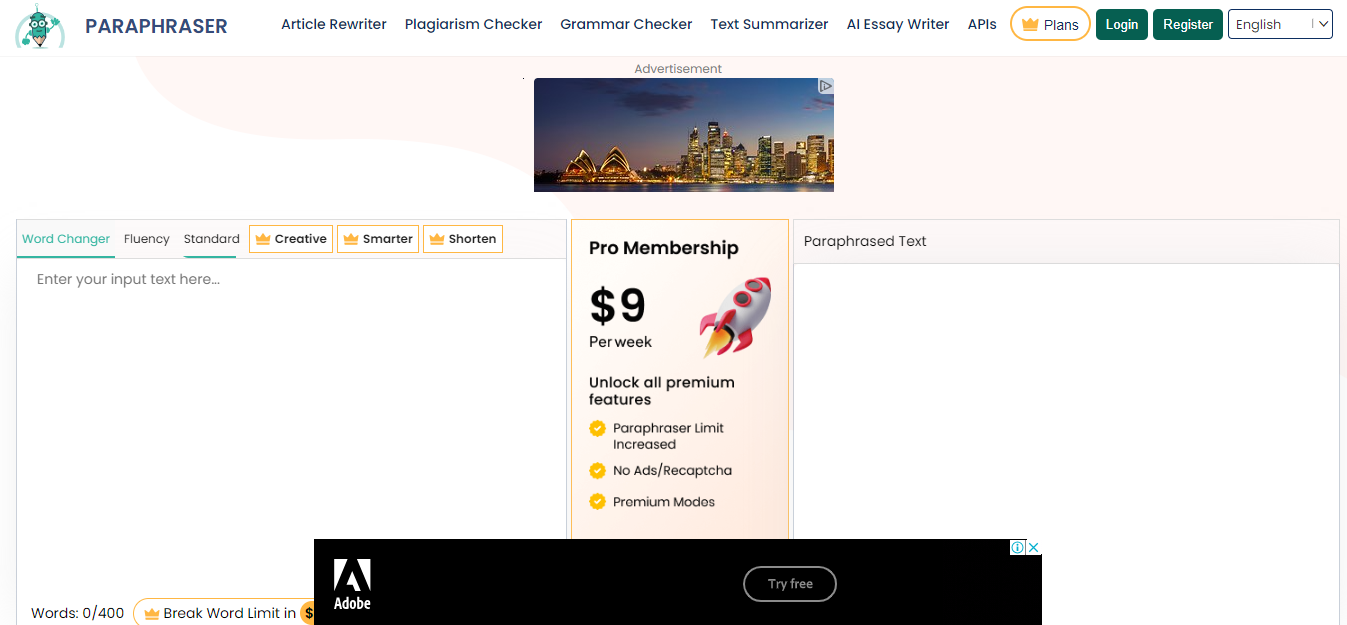The height and width of the screenshot is (625, 1347).
Task: Select the Word Changer mode tab
Action: coord(66,239)
